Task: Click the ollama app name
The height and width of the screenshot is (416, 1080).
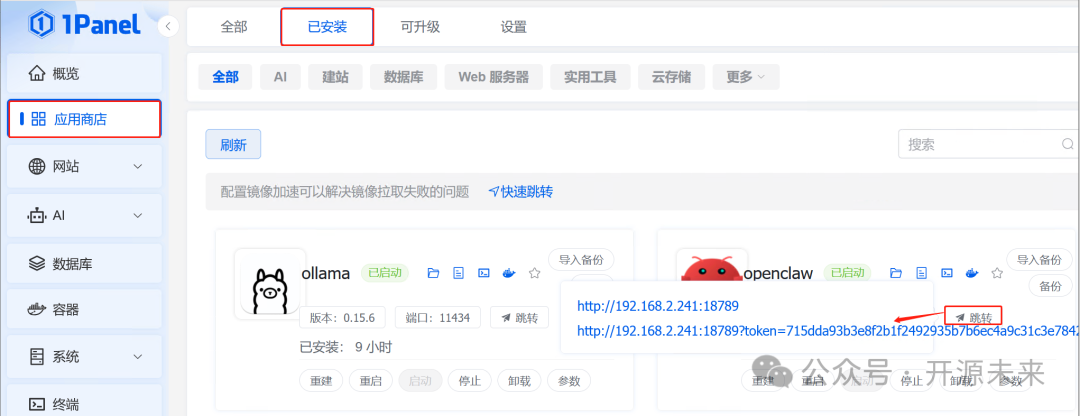Action: [x=325, y=273]
